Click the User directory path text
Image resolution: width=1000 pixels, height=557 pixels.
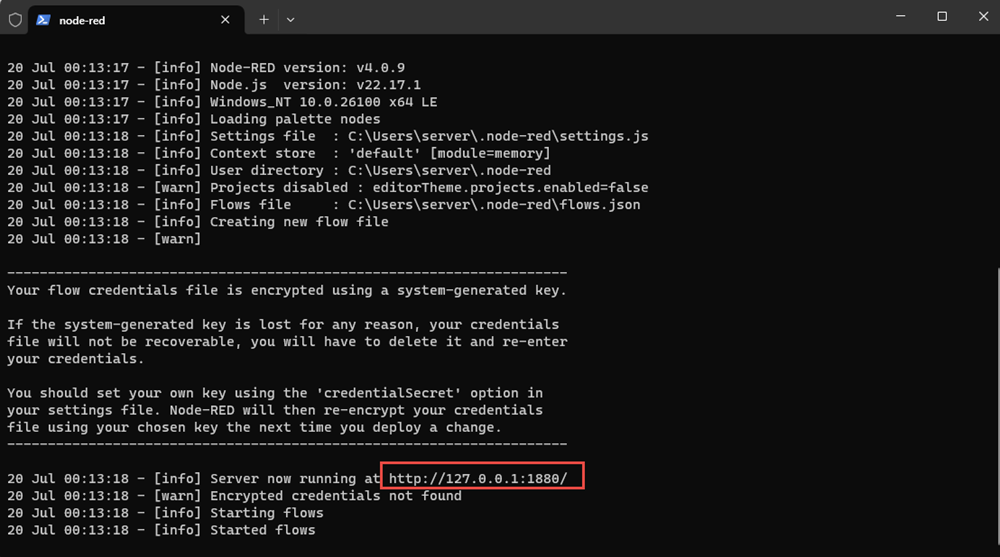click(449, 170)
